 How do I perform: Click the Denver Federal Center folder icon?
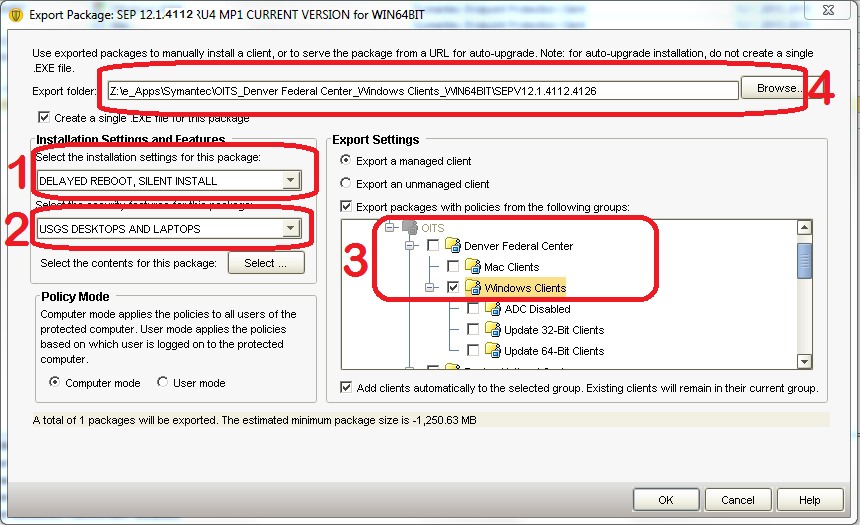[452, 245]
